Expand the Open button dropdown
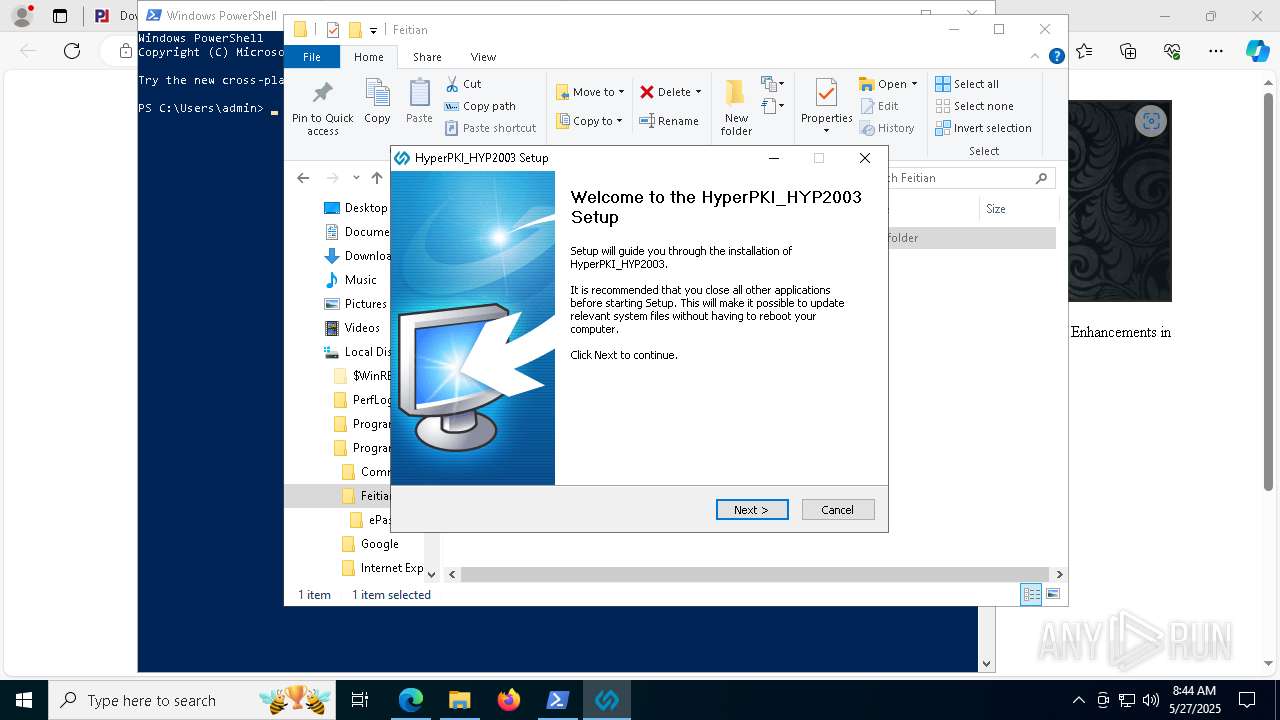The image size is (1280, 720). (914, 84)
